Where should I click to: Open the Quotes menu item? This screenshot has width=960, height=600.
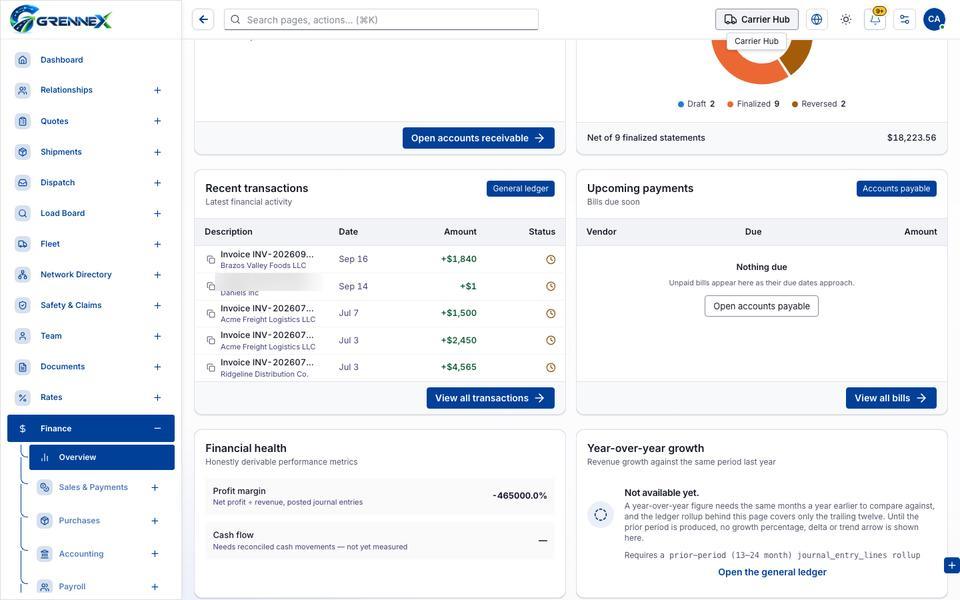91,121
